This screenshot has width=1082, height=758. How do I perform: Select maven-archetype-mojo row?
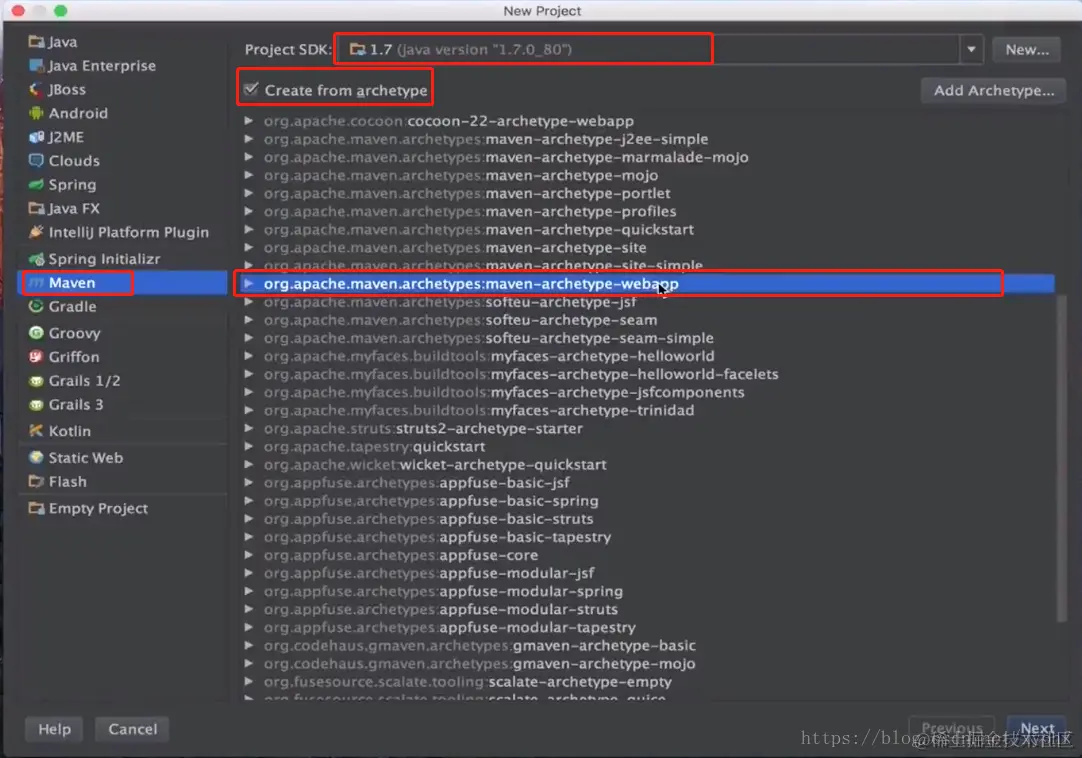(x=649, y=175)
